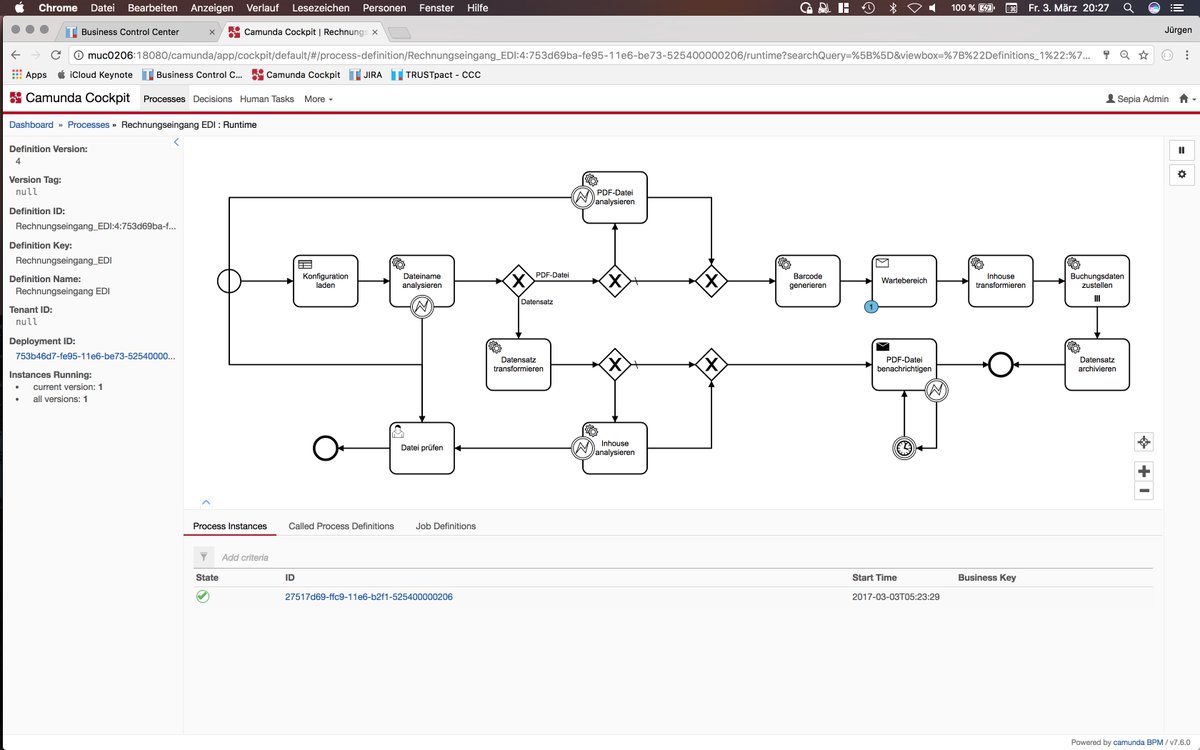Collapse the left definition info sidebar

(177, 142)
